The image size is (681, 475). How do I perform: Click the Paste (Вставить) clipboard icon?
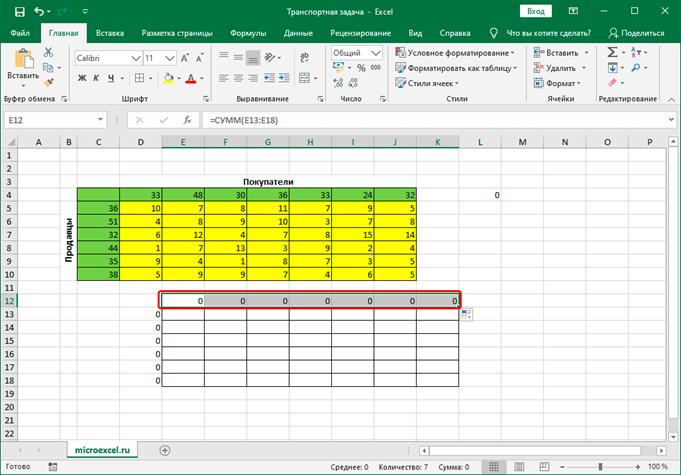point(23,59)
